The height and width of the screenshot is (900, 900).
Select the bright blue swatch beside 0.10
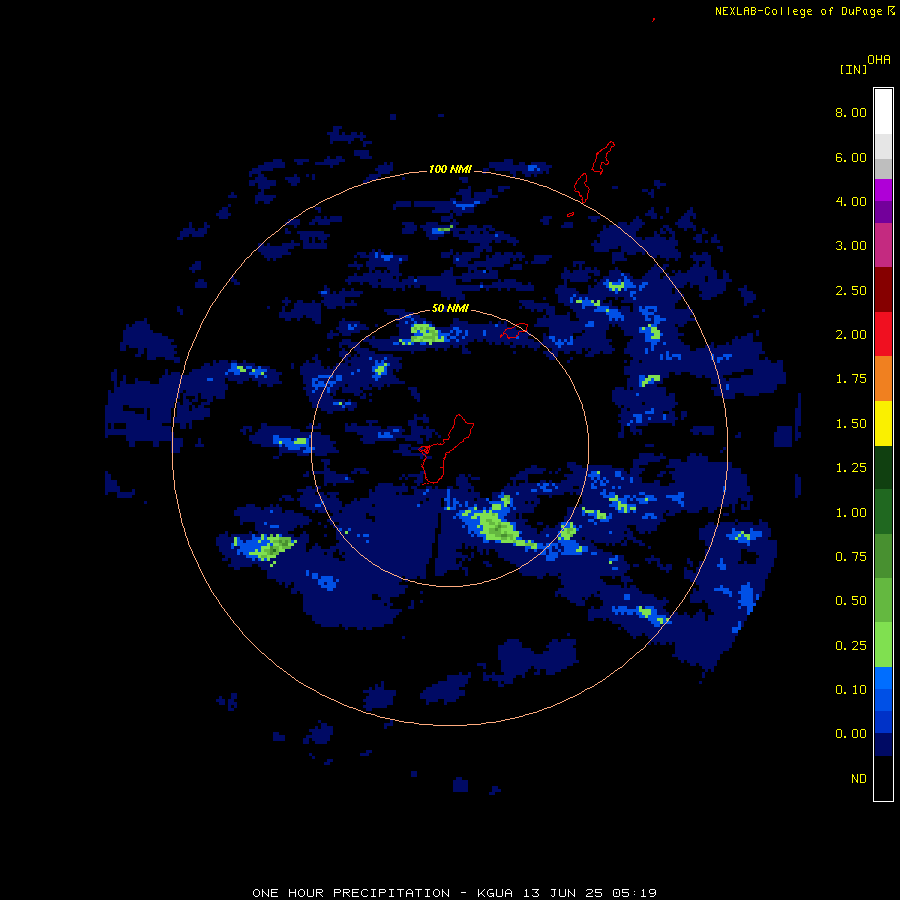click(x=883, y=678)
